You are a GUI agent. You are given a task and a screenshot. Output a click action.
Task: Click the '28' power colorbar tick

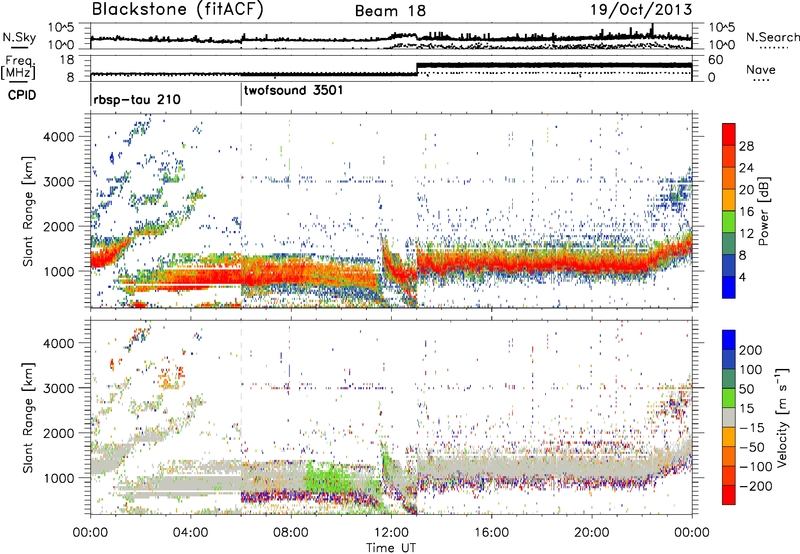click(x=746, y=146)
